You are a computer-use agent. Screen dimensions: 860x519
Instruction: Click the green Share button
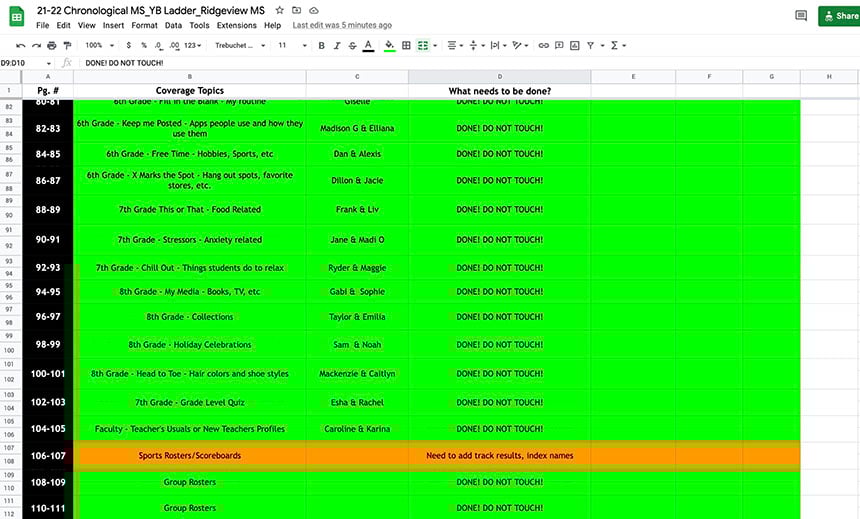click(x=838, y=16)
